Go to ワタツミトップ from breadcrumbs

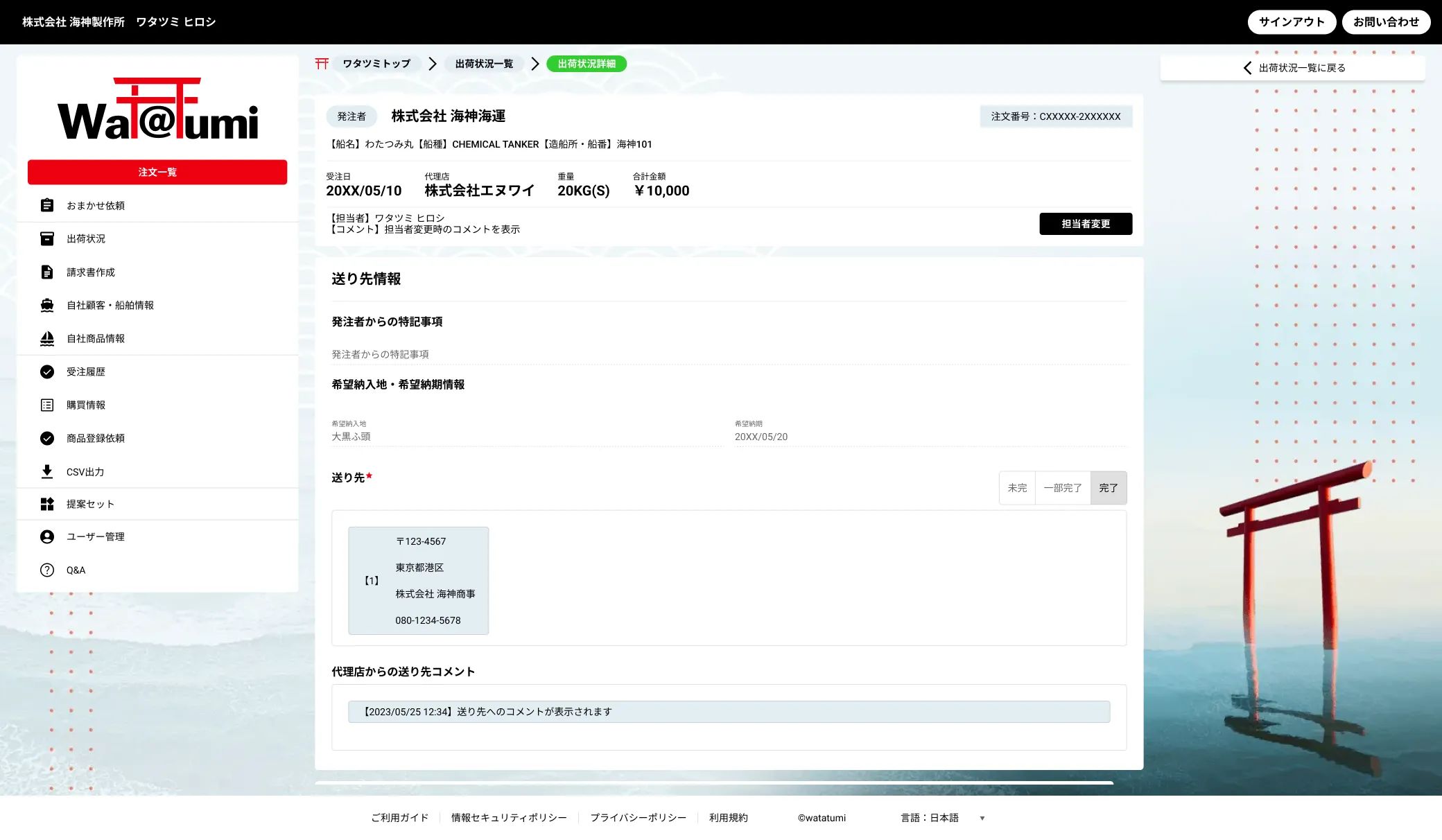tap(375, 63)
